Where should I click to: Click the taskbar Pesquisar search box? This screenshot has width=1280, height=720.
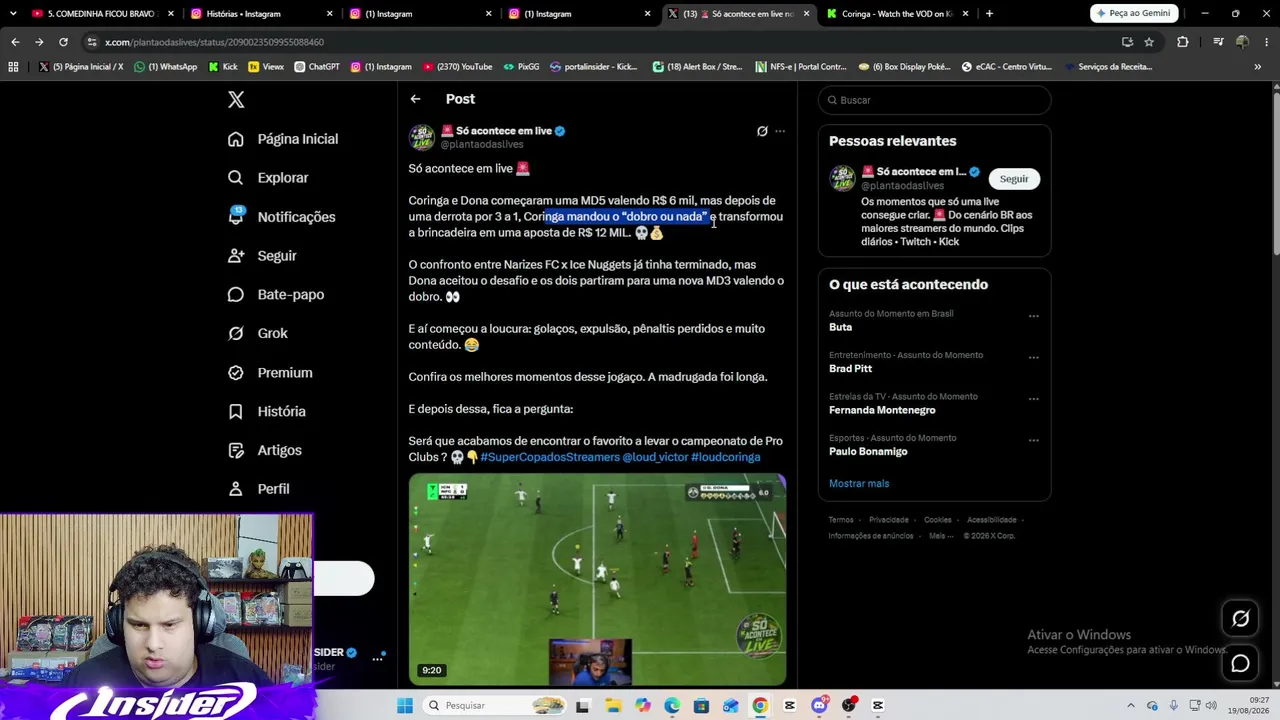point(496,706)
